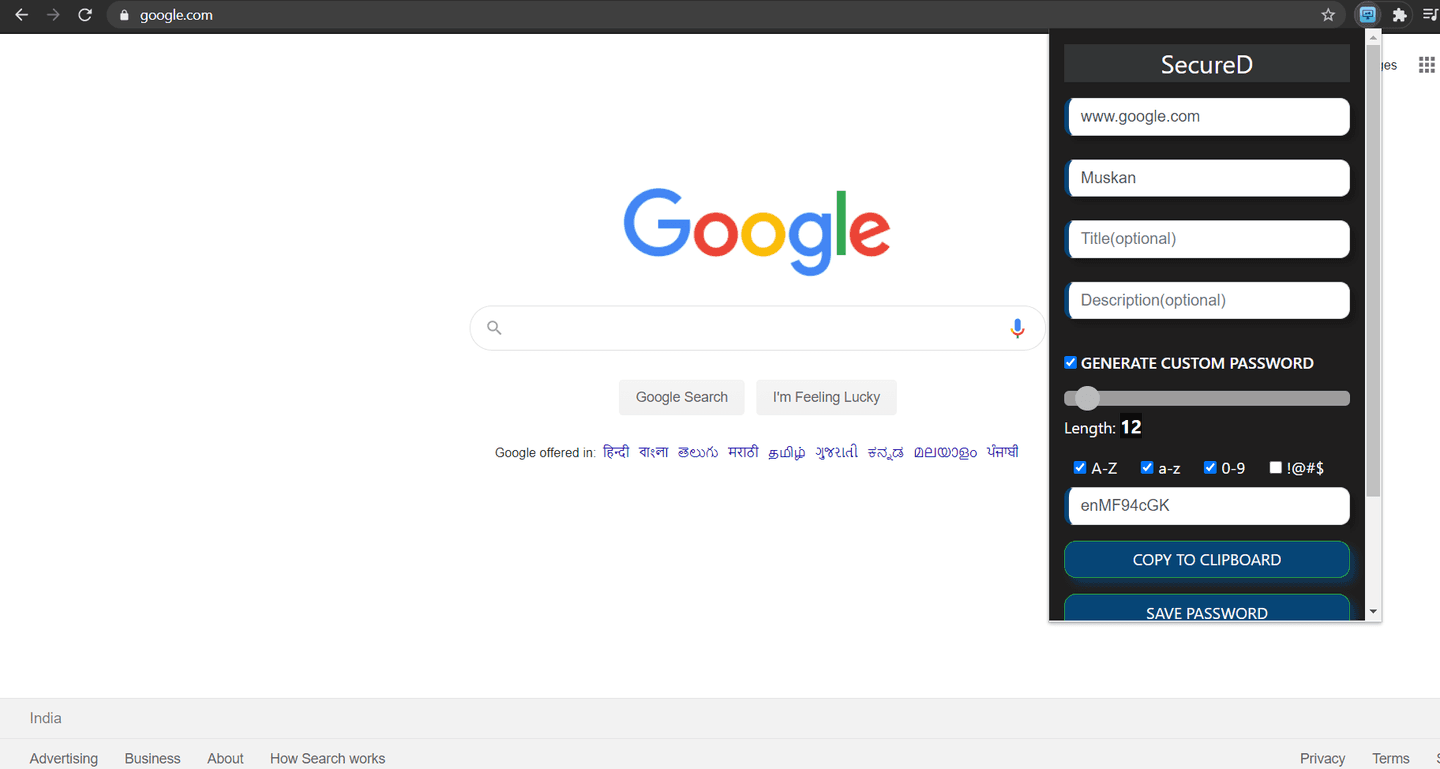Open the Business footer link
This screenshot has height=769, width=1440.
(152, 758)
